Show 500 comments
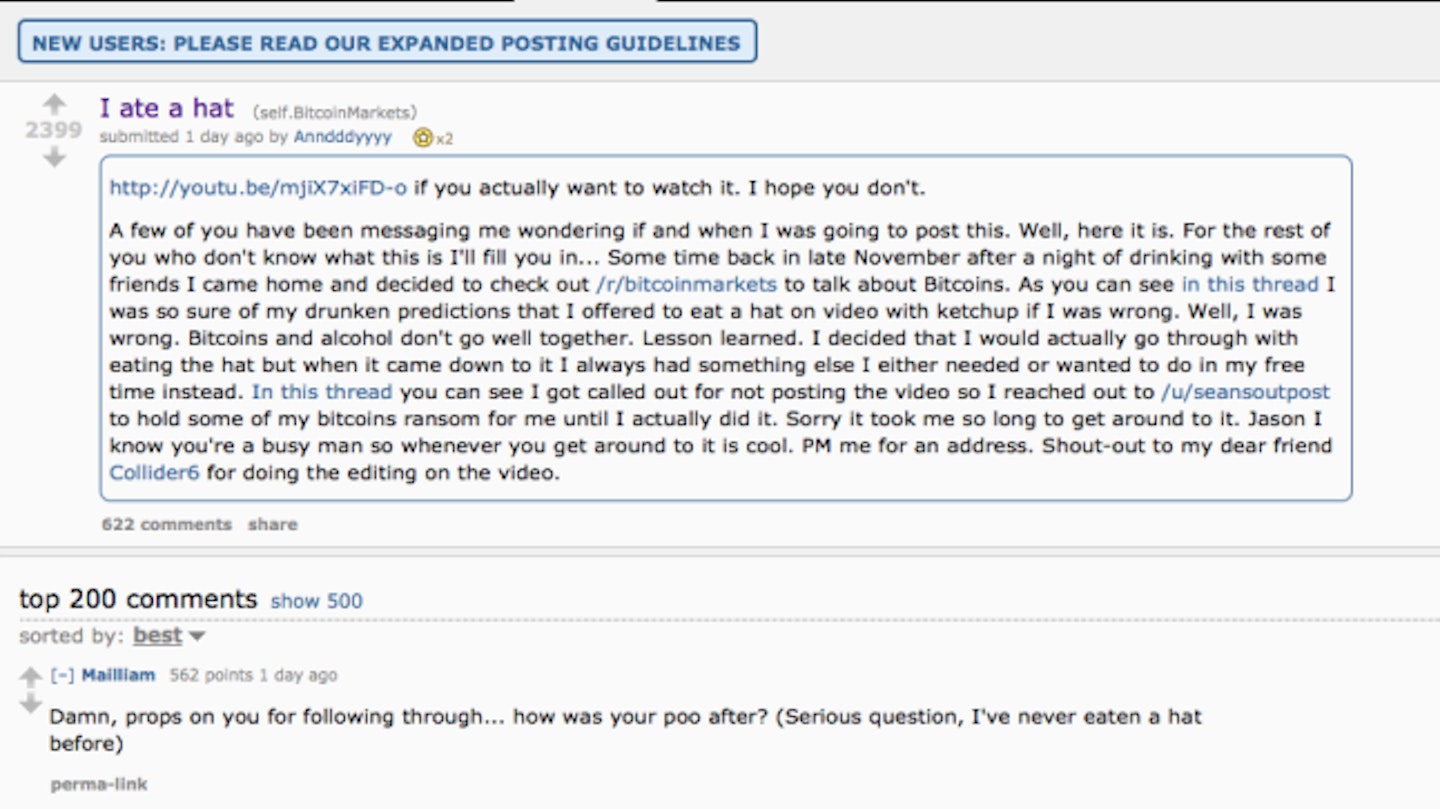 click(316, 601)
